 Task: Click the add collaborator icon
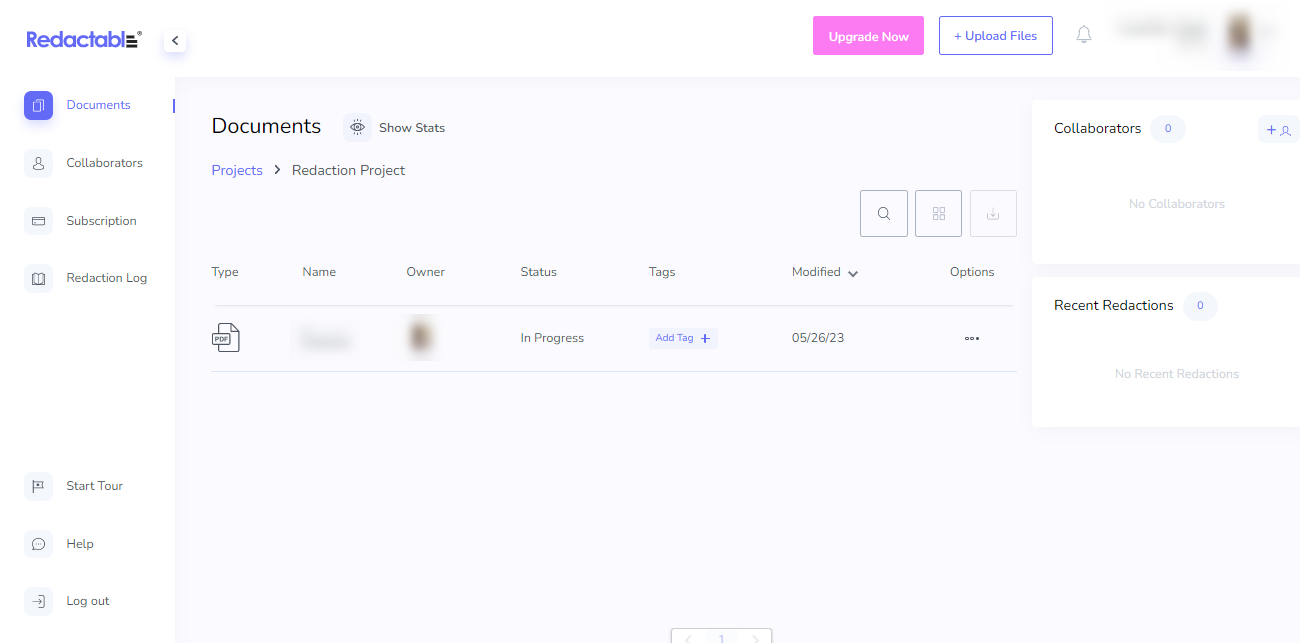pos(1278,129)
